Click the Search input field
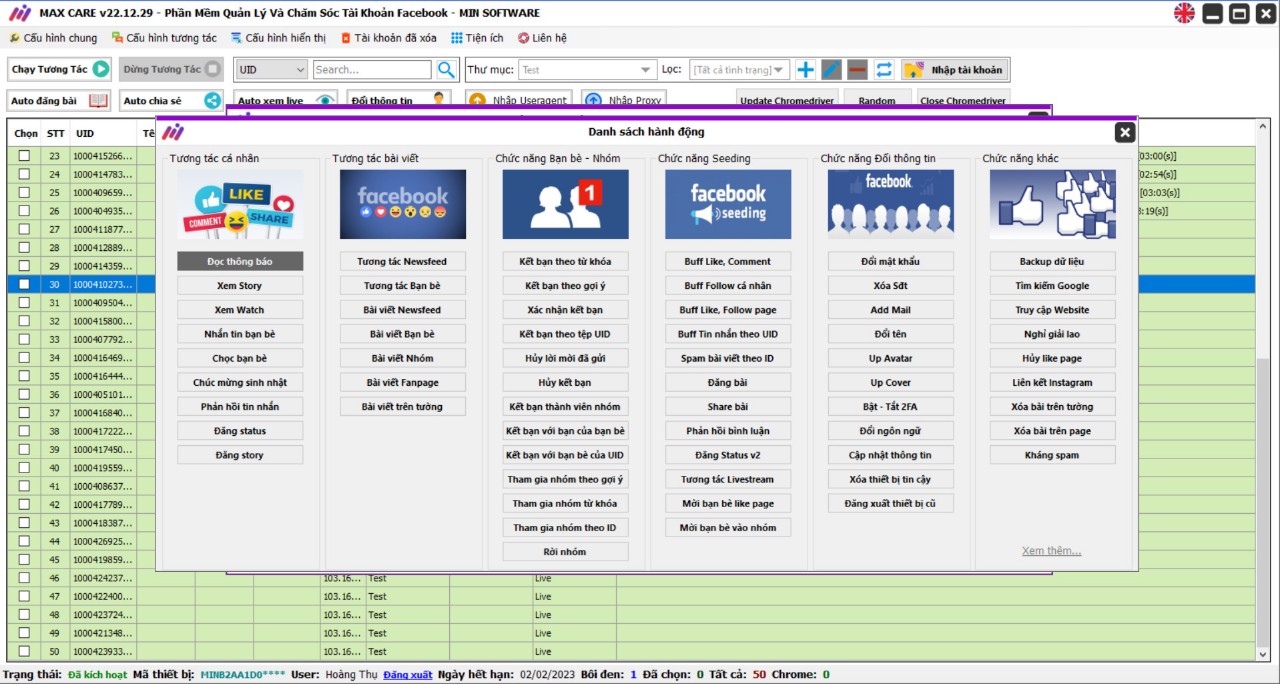Viewport: 1280px width, 684px height. click(372, 70)
